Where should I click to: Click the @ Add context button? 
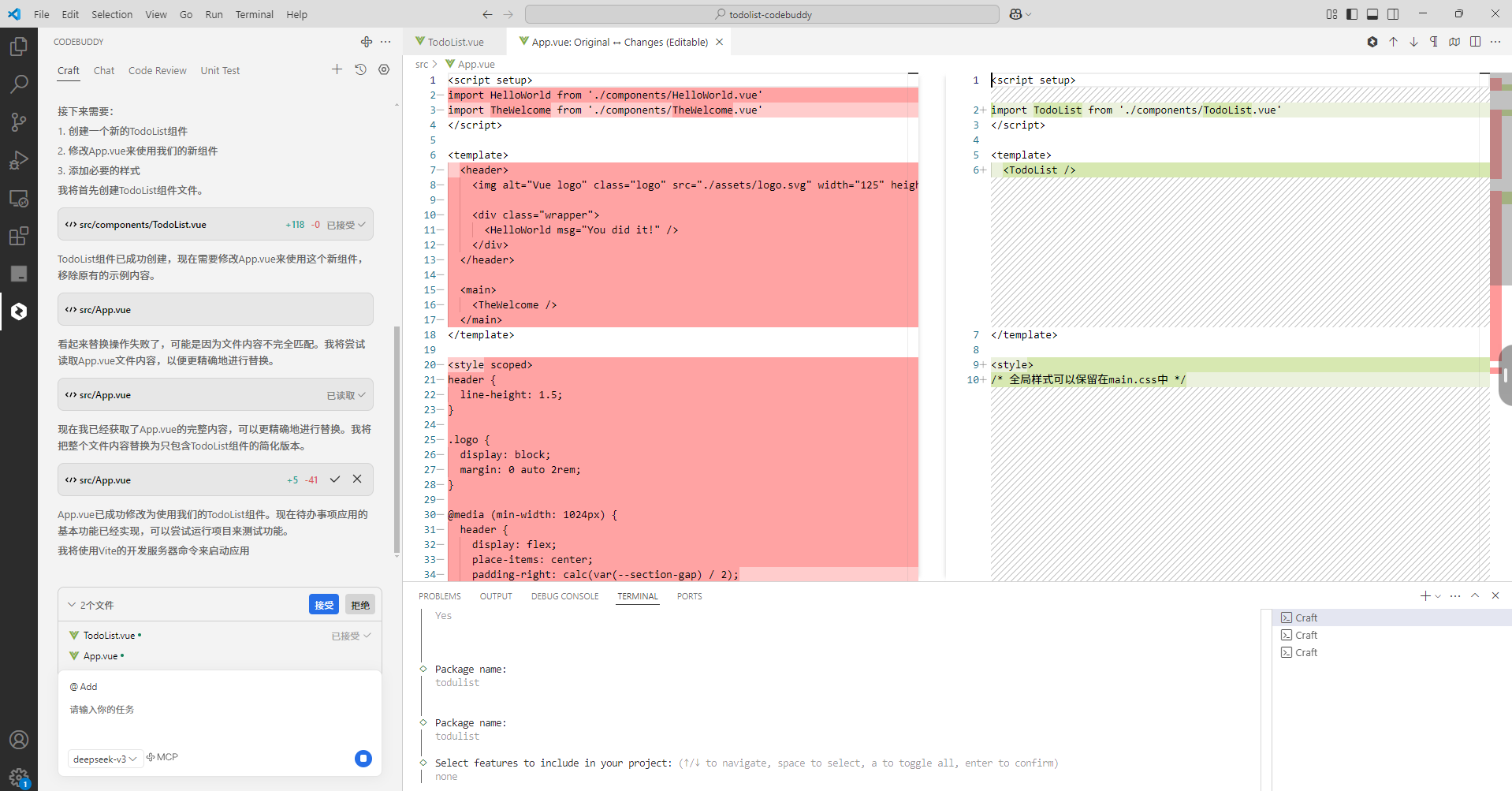pyautogui.click(x=84, y=687)
